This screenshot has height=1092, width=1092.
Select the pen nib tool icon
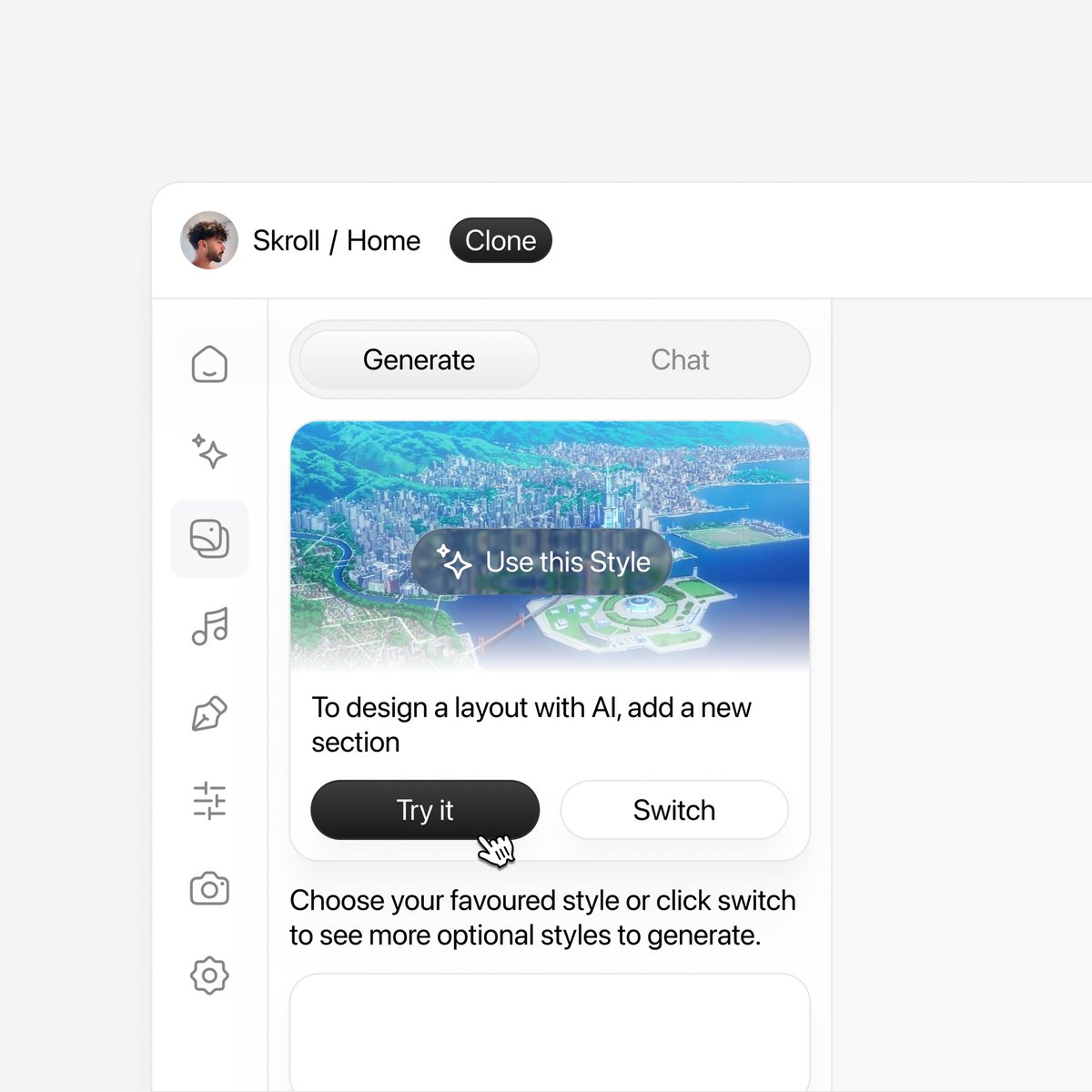tap(209, 714)
